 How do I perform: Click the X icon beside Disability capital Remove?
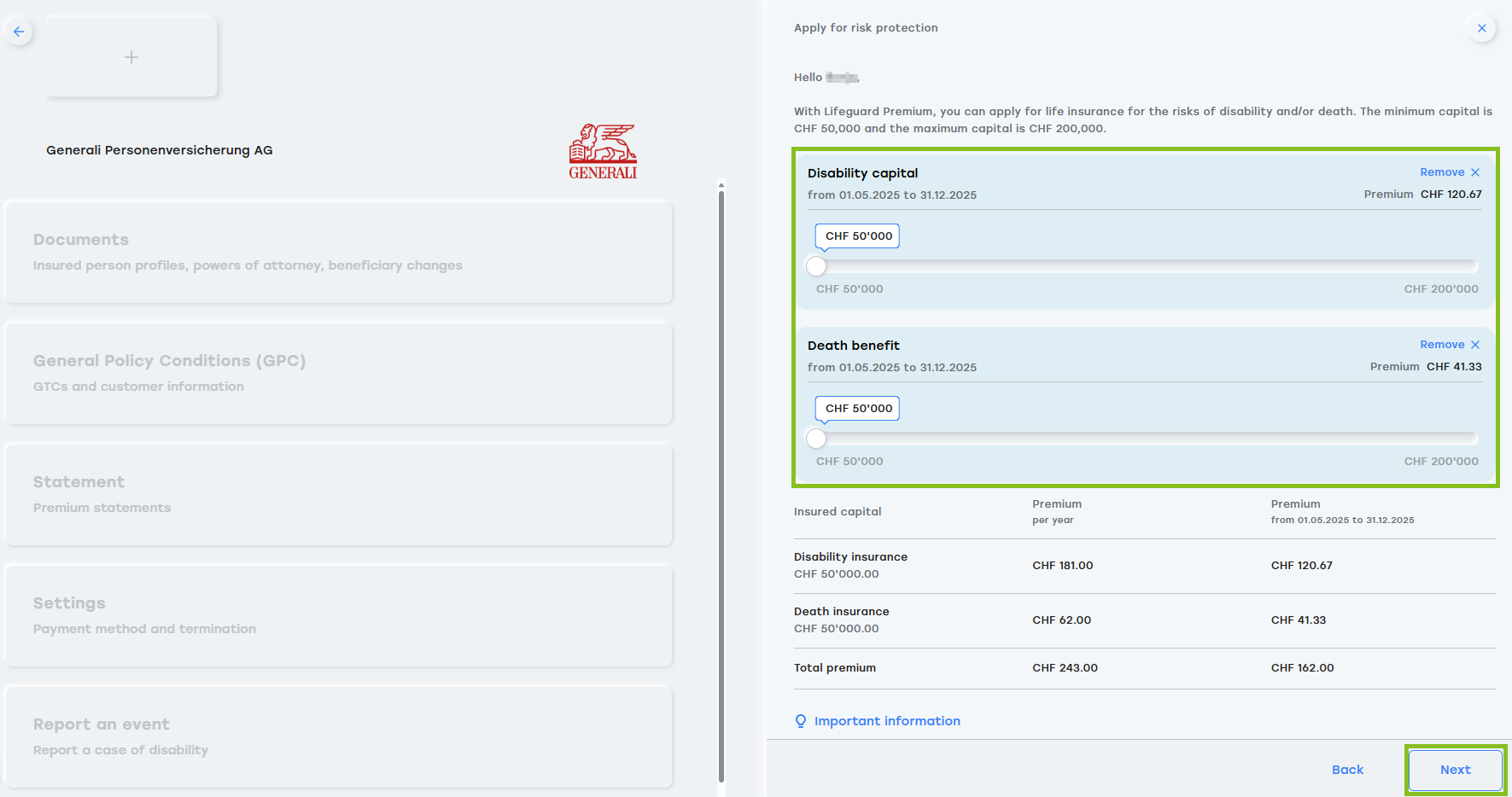(1475, 172)
